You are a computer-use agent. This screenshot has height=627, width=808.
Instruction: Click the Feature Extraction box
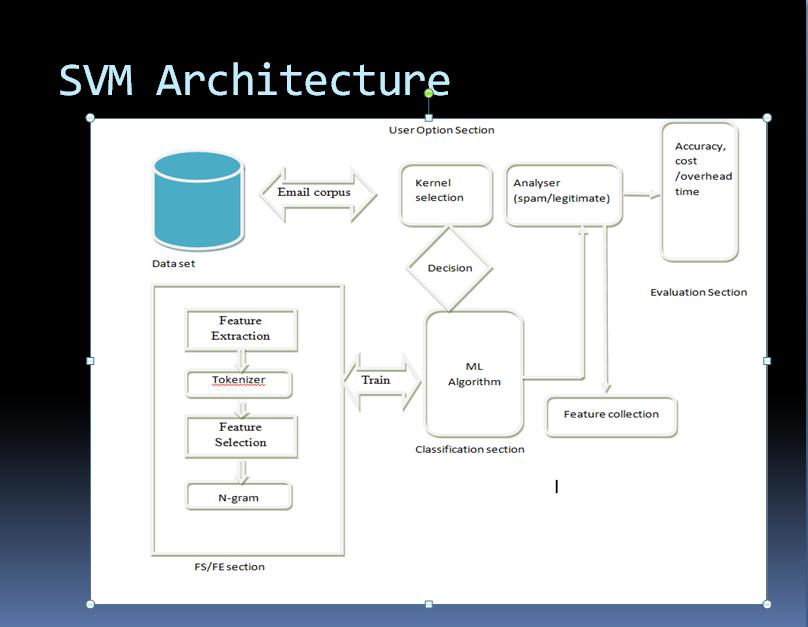point(241,329)
